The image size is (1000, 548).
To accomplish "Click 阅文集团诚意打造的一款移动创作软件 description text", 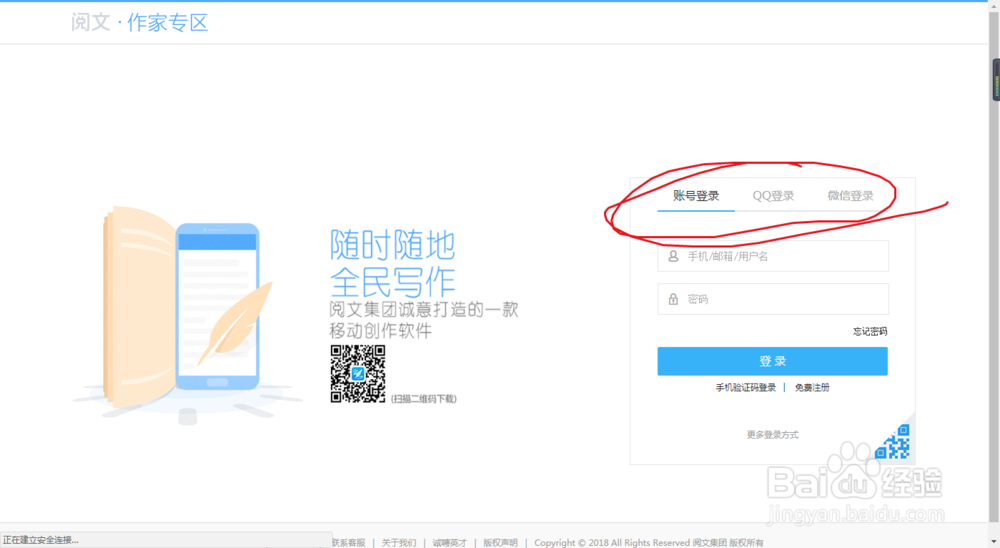I will 423,320.
